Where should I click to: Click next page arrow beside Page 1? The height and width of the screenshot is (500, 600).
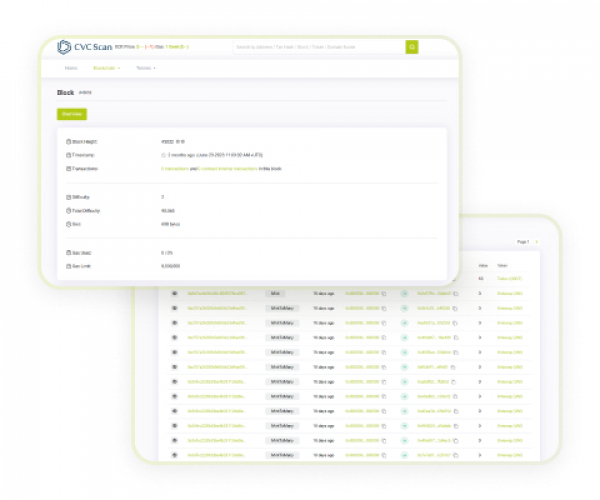[536, 242]
